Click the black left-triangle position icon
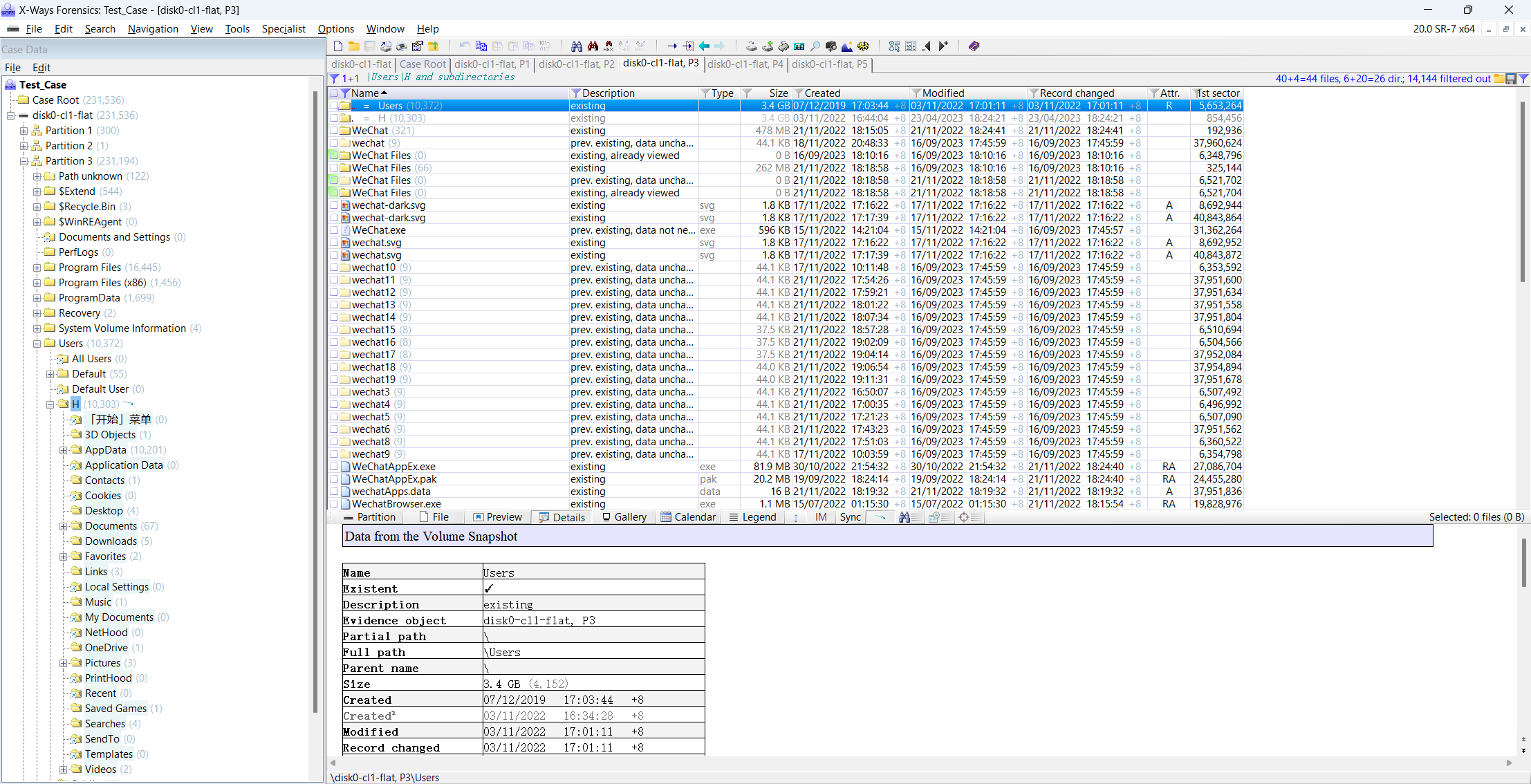 pos(927,46)
